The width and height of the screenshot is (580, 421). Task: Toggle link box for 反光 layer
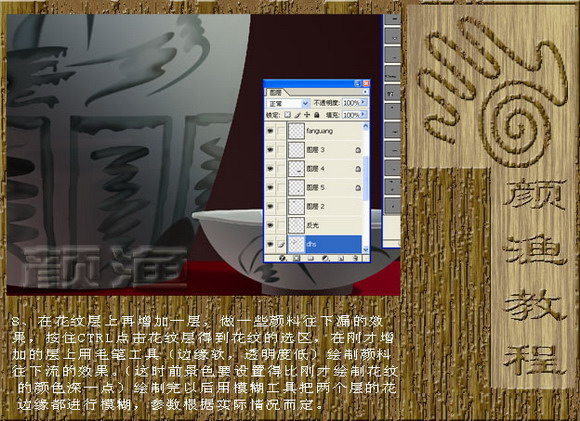click(x=281, y=225)
